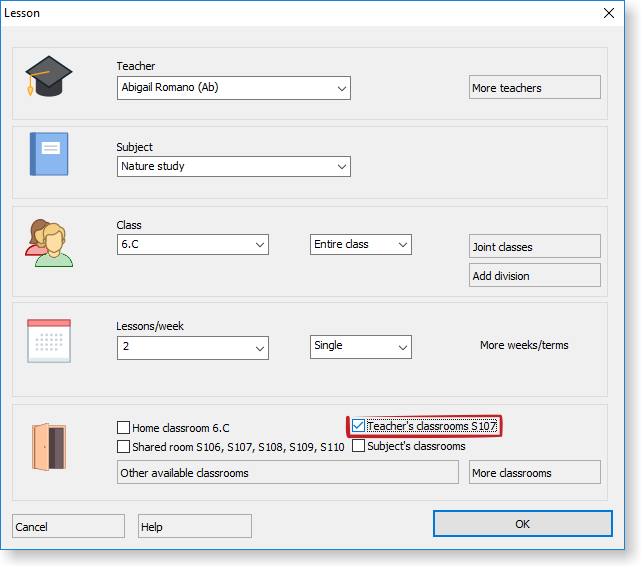Open the Class dropdown showing 6.C

pyautogui.click(x=259, y=245)
